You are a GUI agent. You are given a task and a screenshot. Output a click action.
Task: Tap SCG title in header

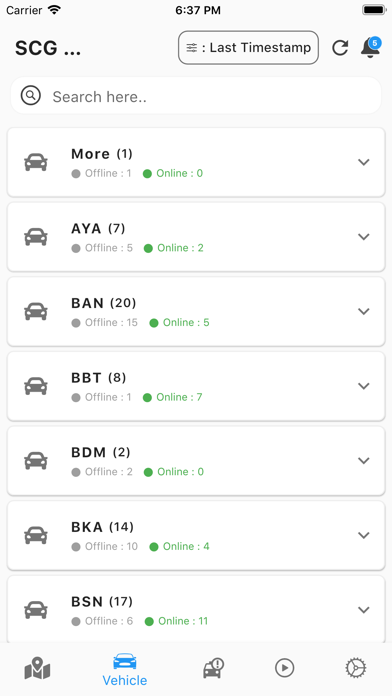[x=48, y=48]
